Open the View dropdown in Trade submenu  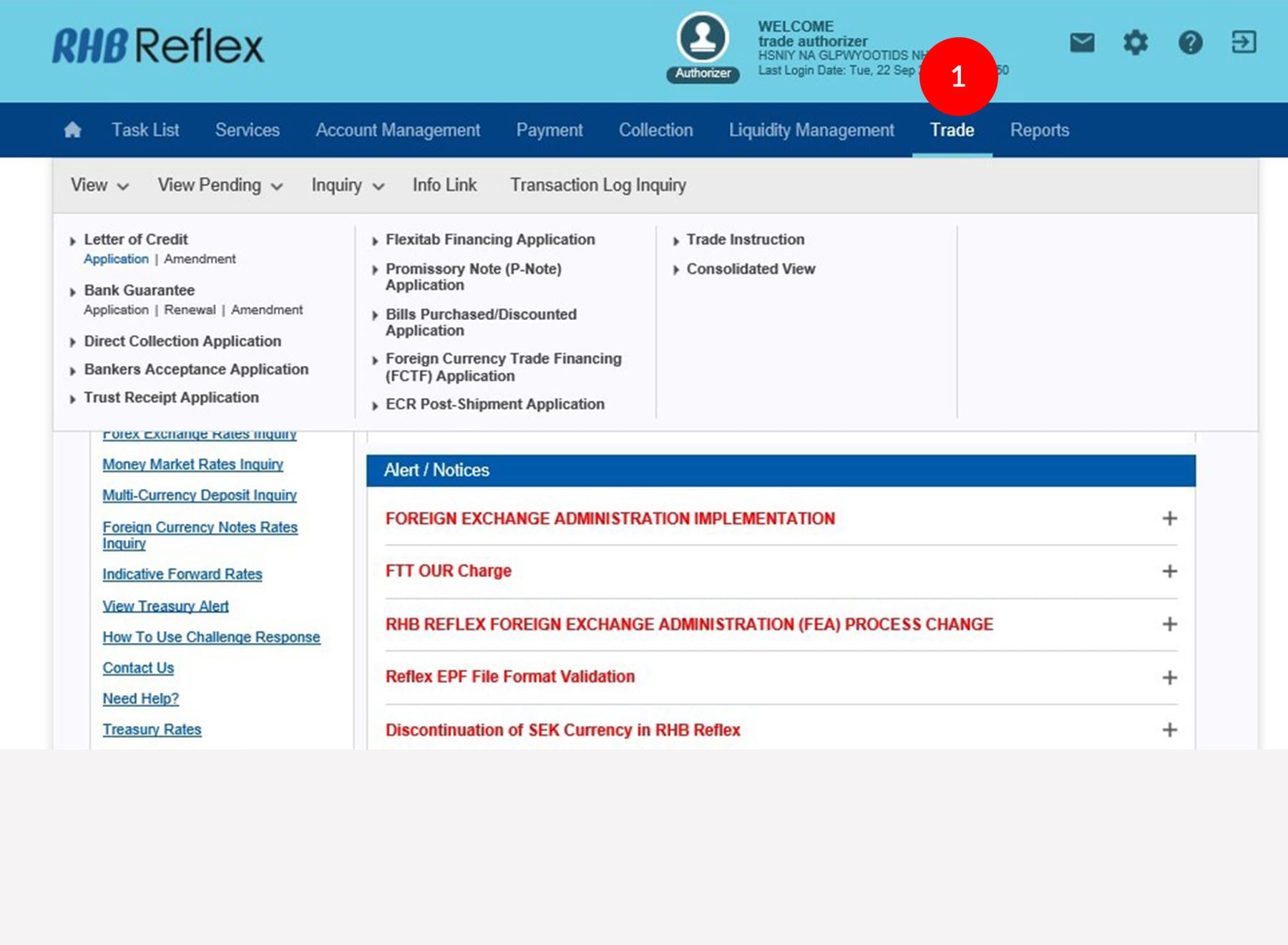click(99, 185)
